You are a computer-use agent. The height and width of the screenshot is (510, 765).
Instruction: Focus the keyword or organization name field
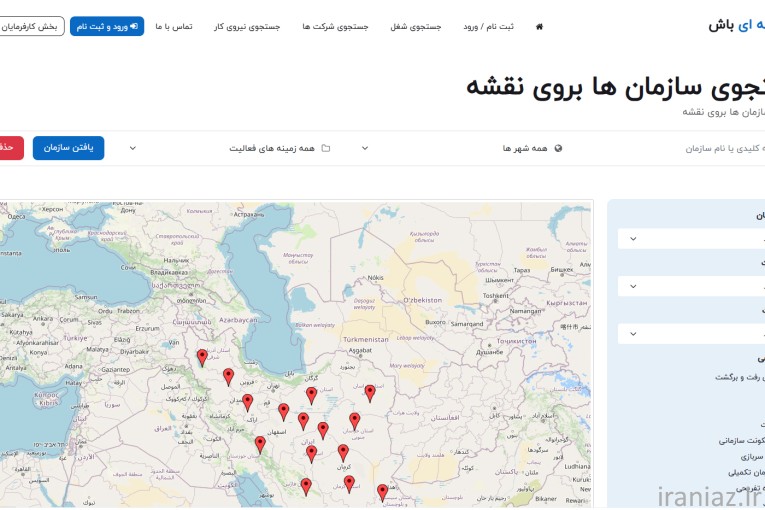[x=725, y=148]
